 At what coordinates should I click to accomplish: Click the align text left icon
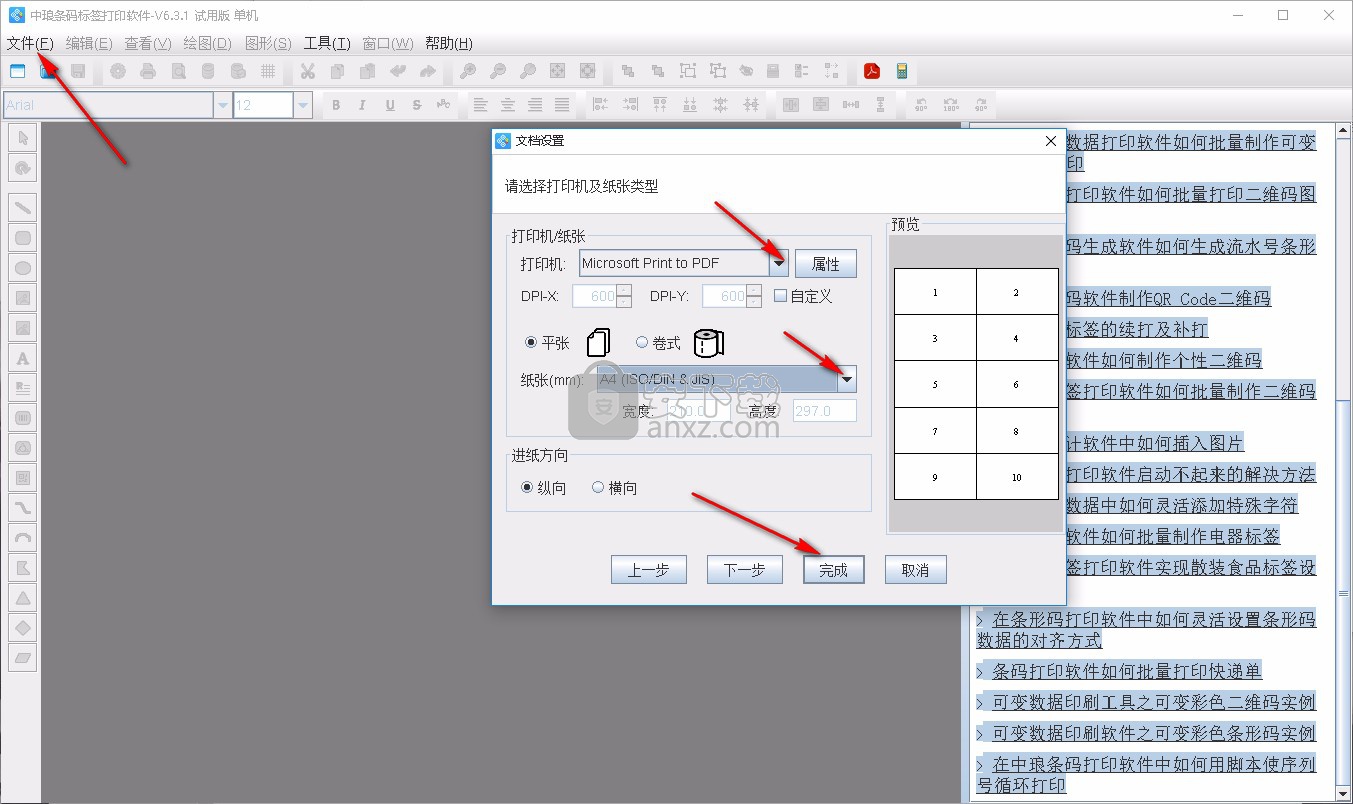(x=481, y=105)
